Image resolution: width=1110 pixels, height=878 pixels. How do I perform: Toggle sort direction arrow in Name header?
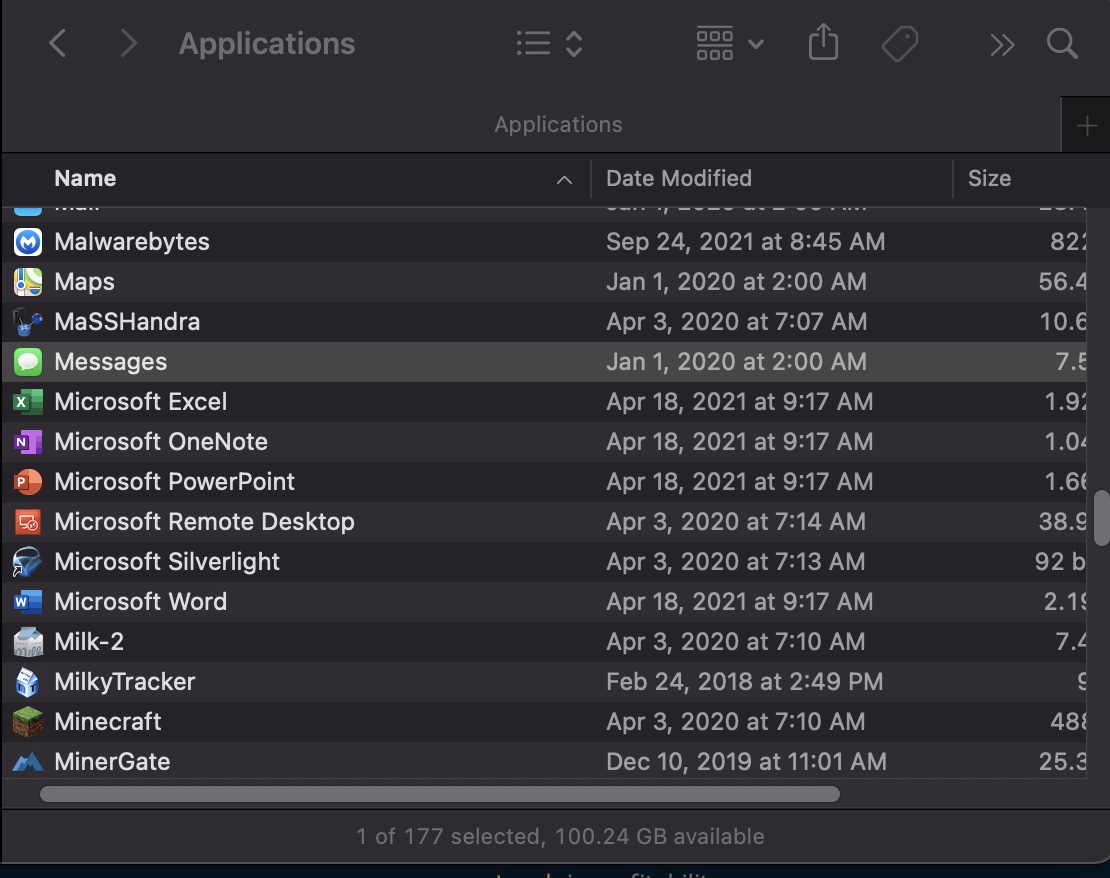[x=564, y=180]
